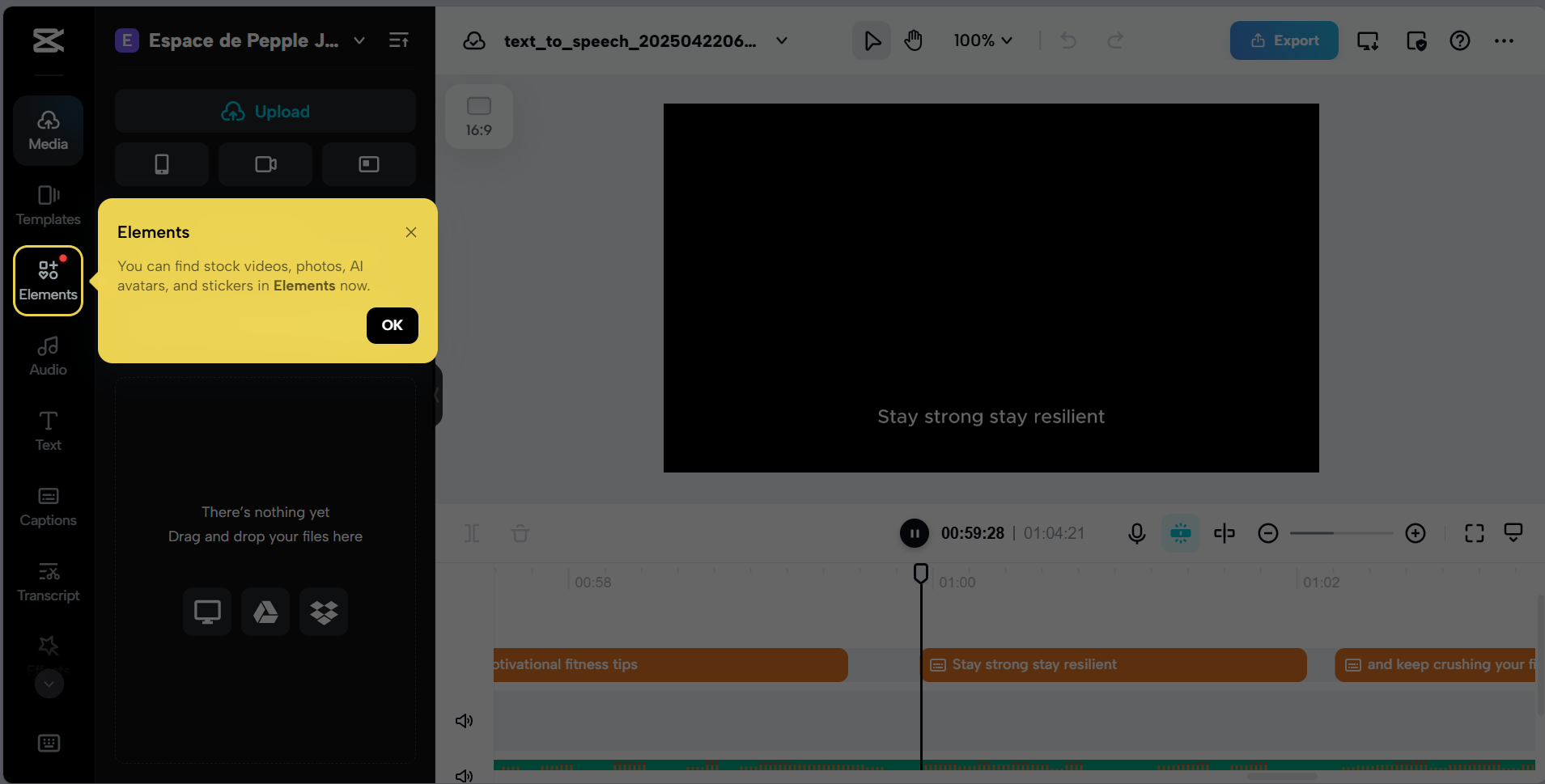Open the privacy shield panel icon
Viewport: 1545px width, 784px height.
(x=1416, y=40)
